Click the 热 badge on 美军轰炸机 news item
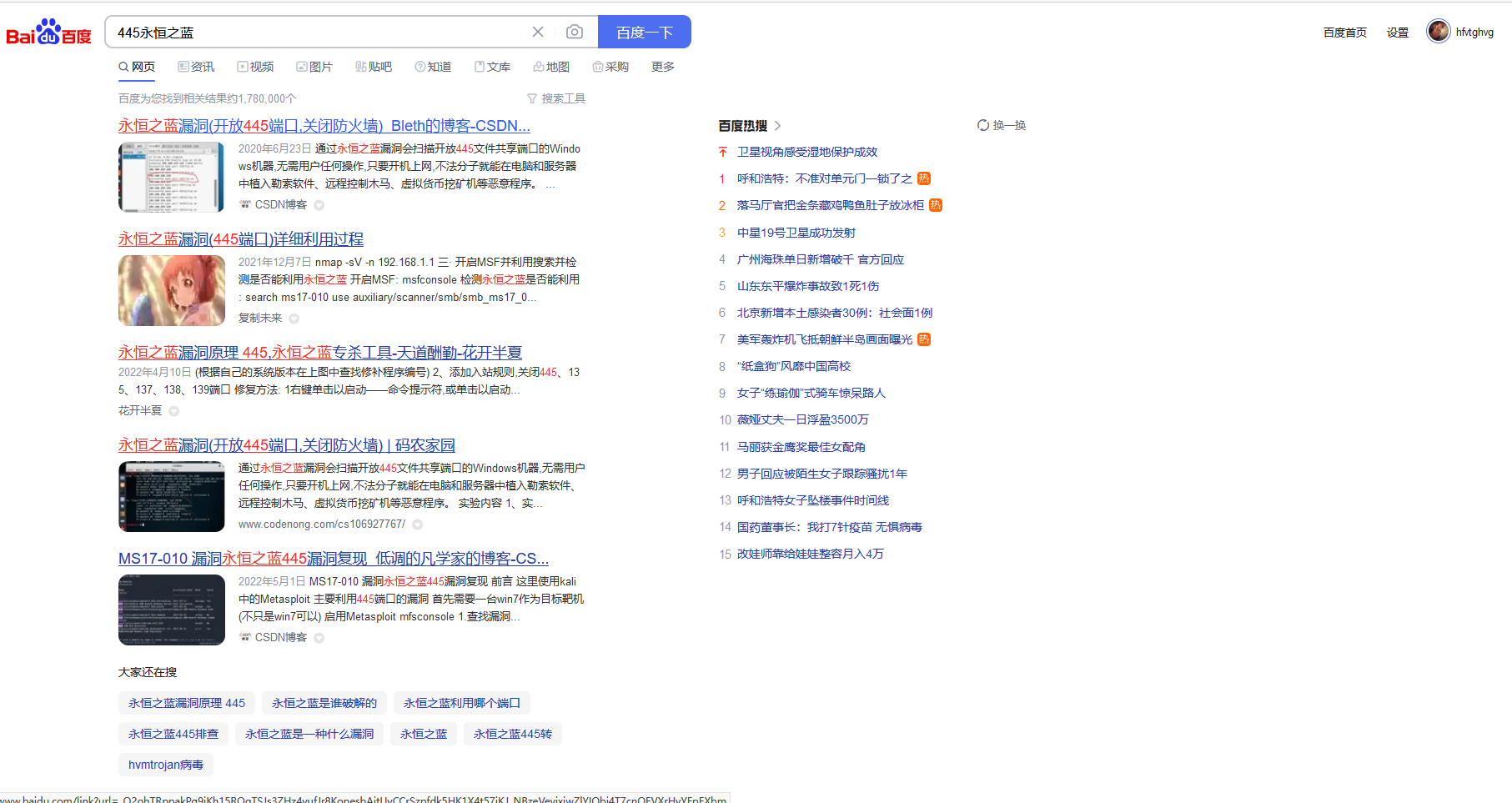The width and height of the screenshot is (1512, 803). (924, 339)
